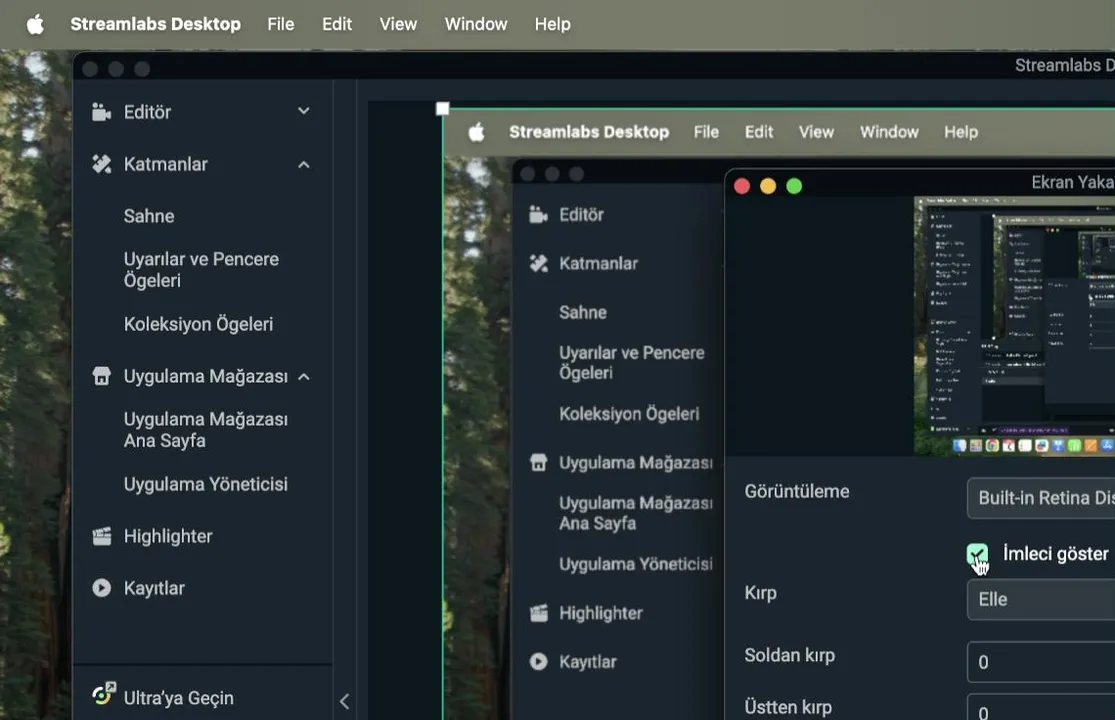Open the File menu in the top menu bar
This screenshot has width=1115, height=720.
[x=280, y=24]
